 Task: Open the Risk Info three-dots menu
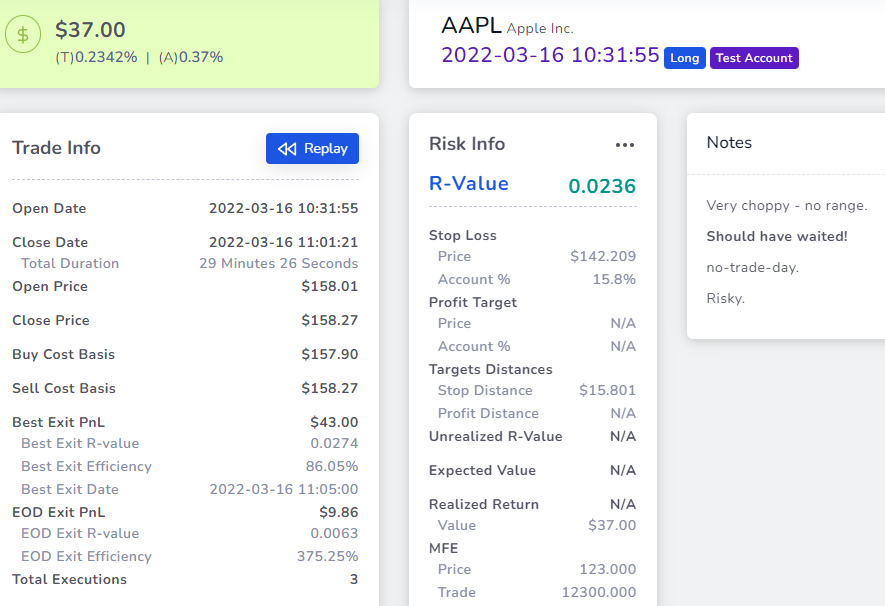(625, 145)
